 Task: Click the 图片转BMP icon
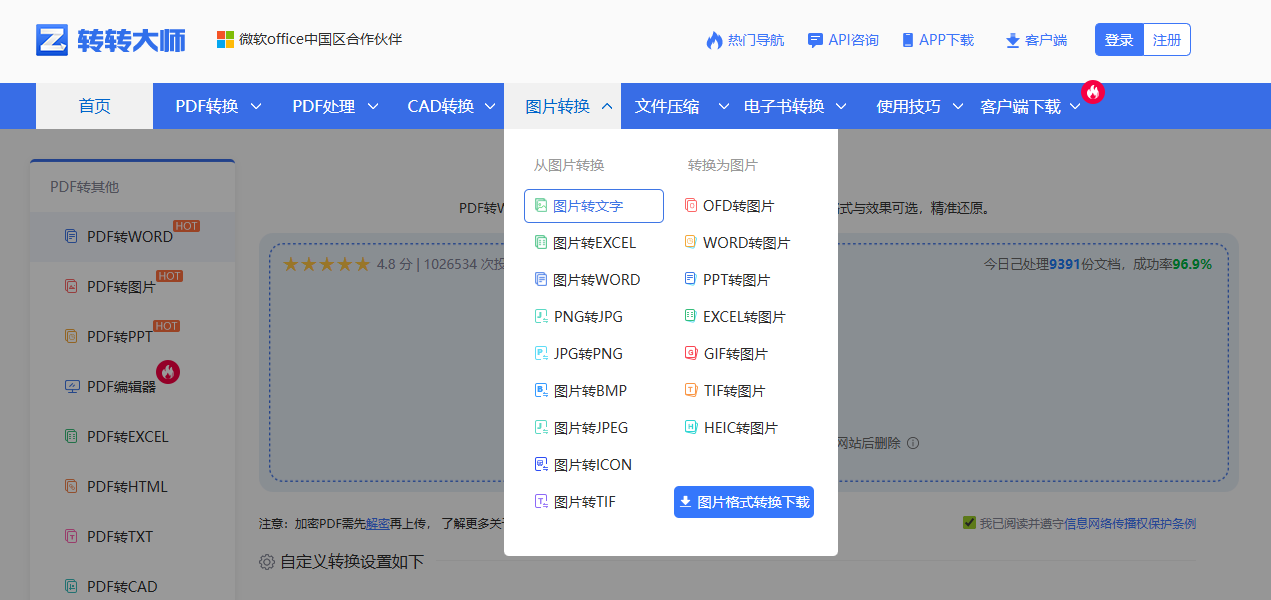(541, 391)
